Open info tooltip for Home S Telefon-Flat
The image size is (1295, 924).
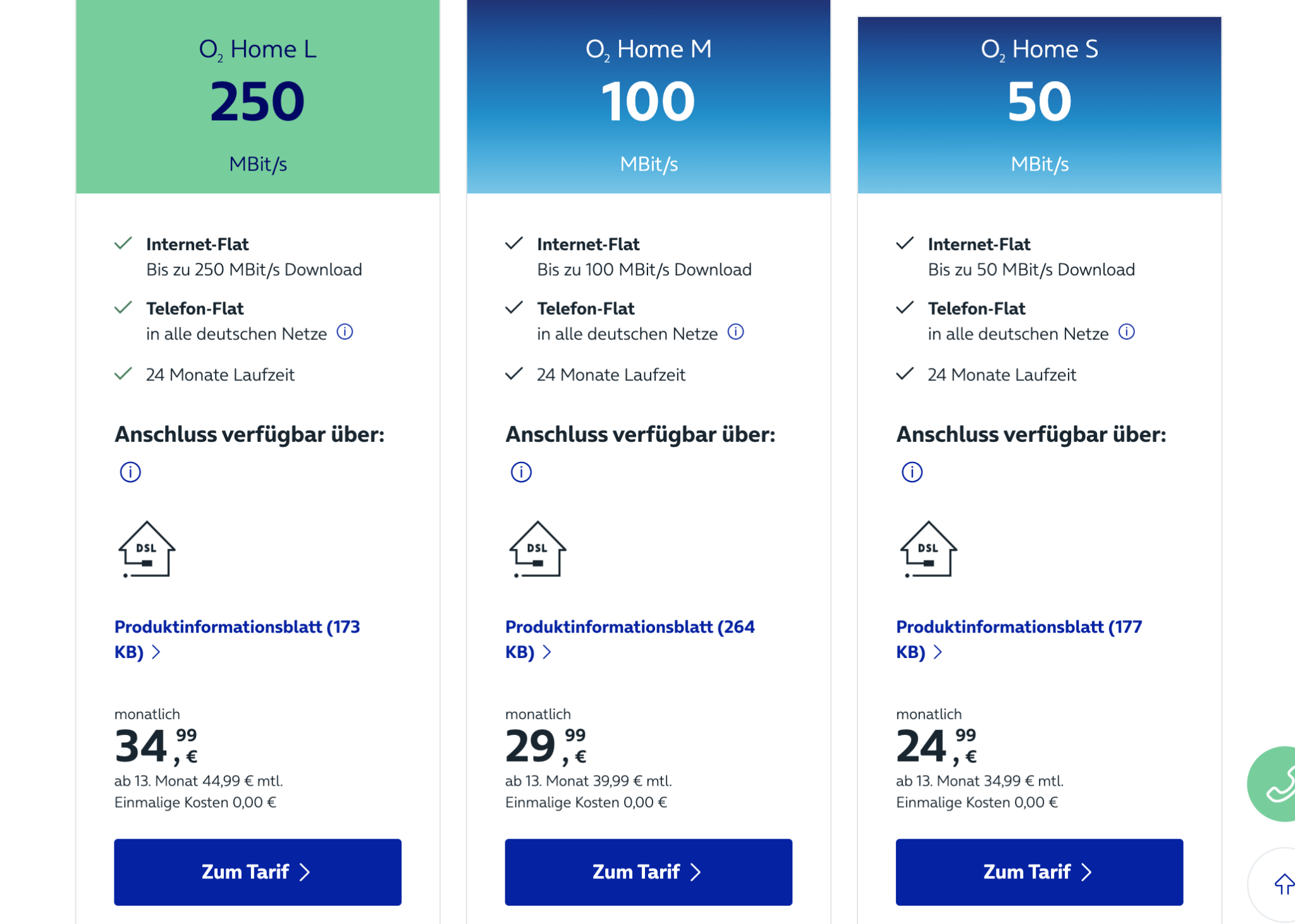click(x=1127, y=331)
